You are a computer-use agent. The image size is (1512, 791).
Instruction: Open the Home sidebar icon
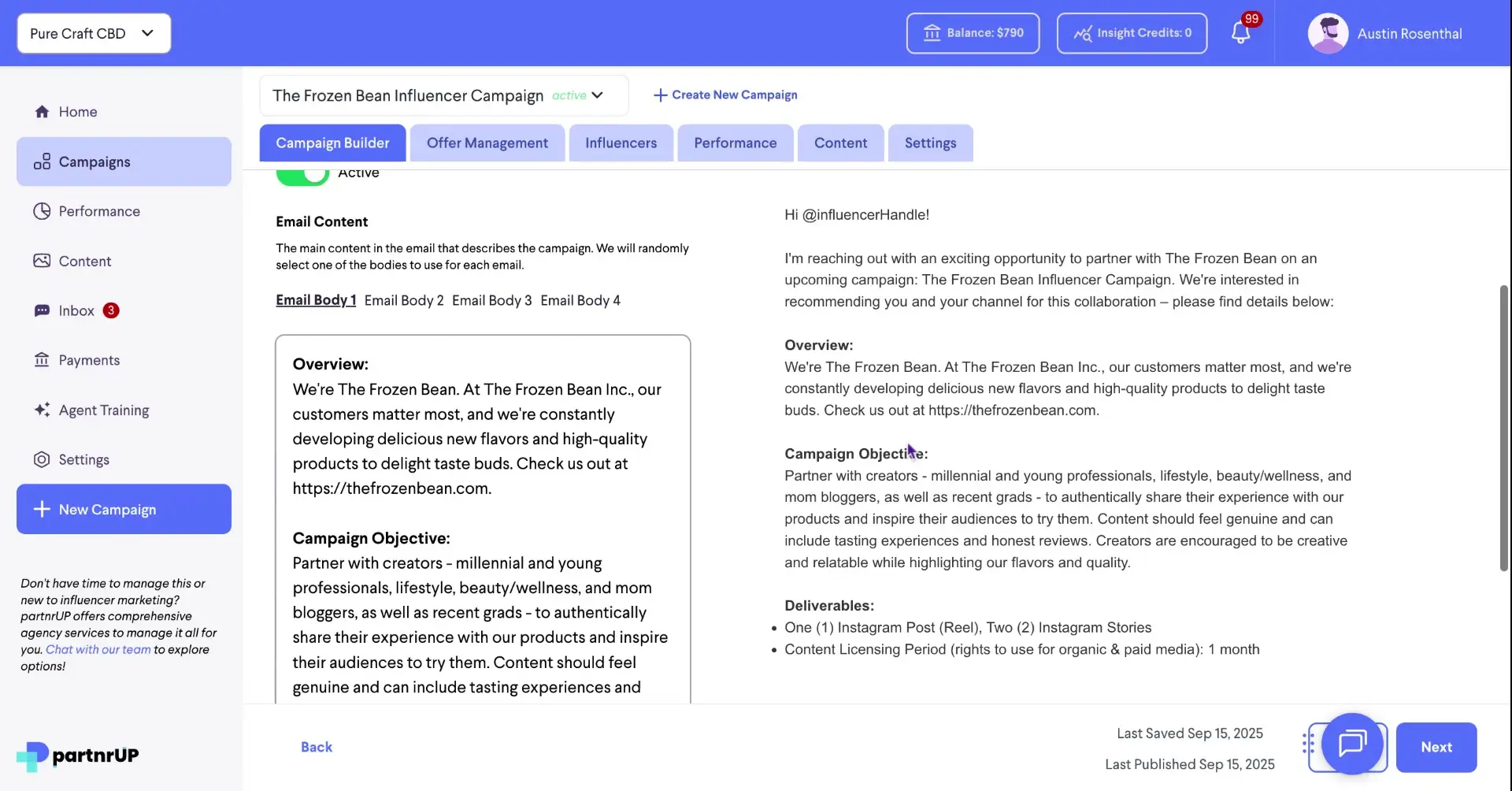(x=78, y=111)
